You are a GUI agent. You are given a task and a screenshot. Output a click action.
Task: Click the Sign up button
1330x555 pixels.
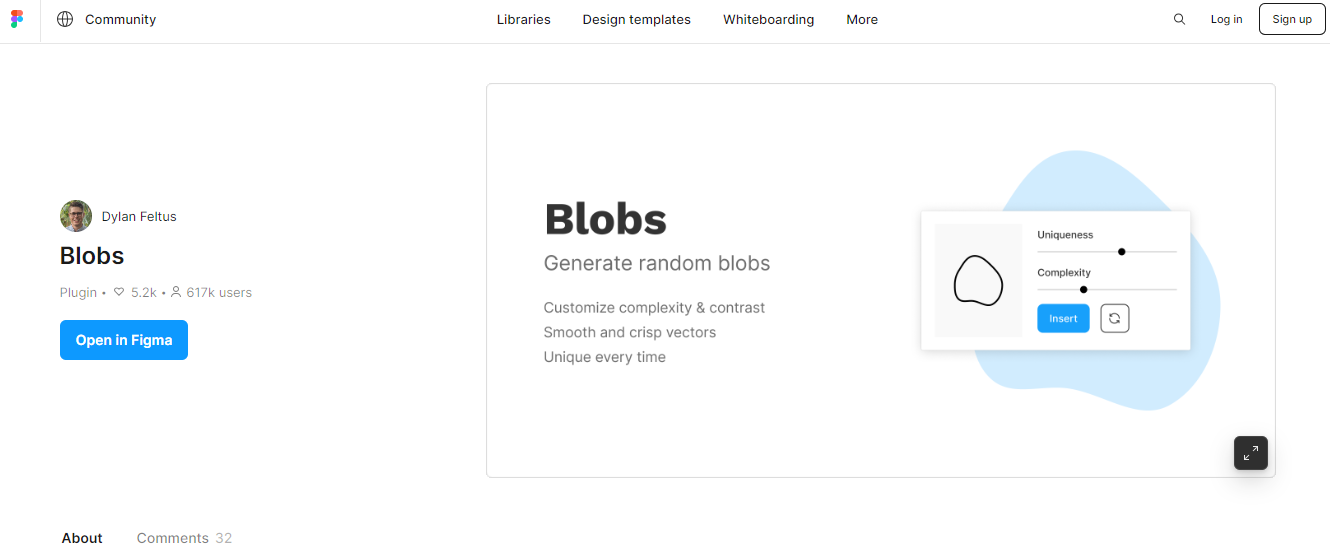tap(1292, 19)
